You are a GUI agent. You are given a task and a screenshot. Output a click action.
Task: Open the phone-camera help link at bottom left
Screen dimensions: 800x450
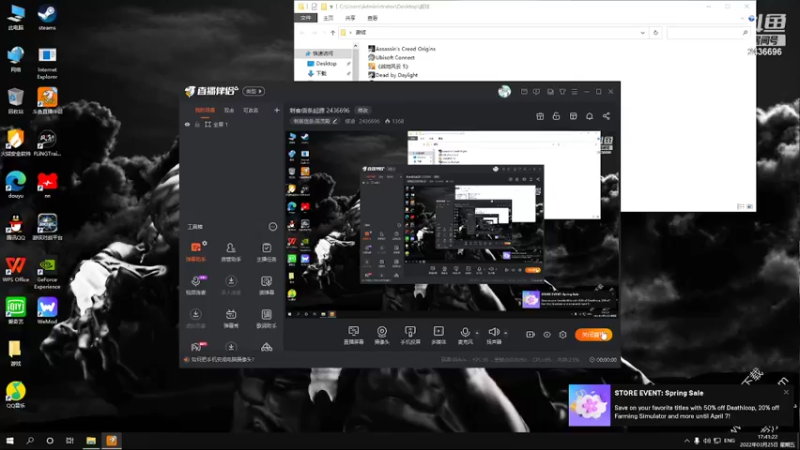tap(222, 360)
